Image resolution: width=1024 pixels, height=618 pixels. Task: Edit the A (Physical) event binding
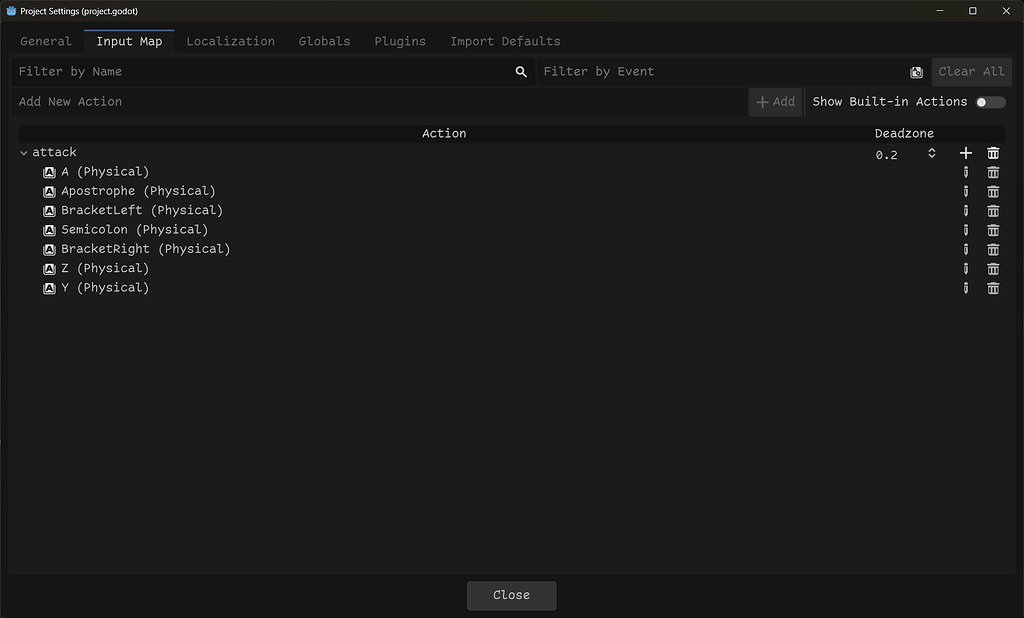pos(965,172)
